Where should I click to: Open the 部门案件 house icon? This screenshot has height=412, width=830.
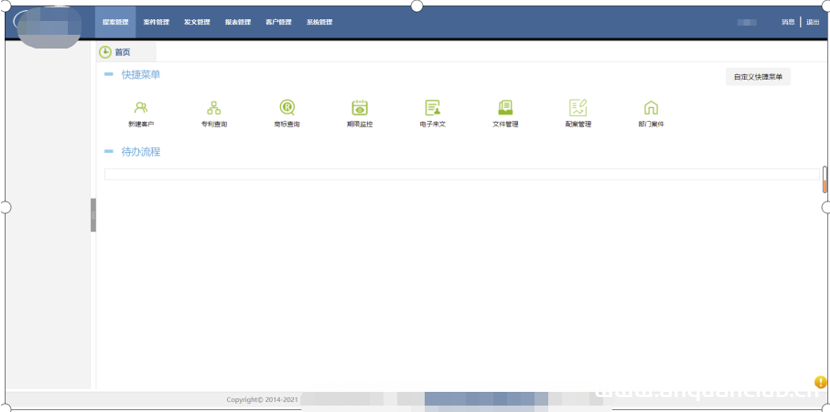point(651,108)
